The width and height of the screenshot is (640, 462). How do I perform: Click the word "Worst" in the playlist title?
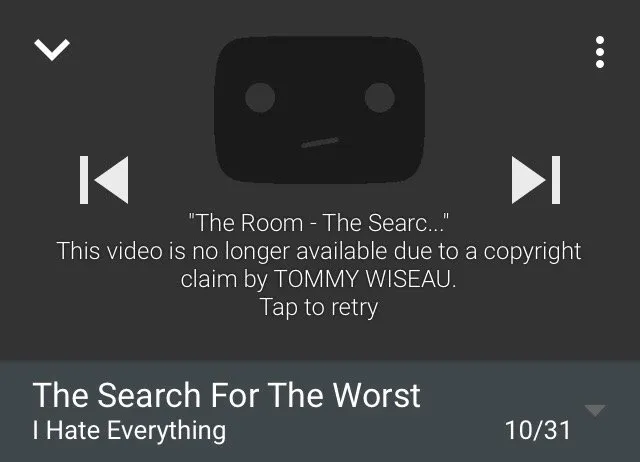pyautogui.click(x=376, y=395)
